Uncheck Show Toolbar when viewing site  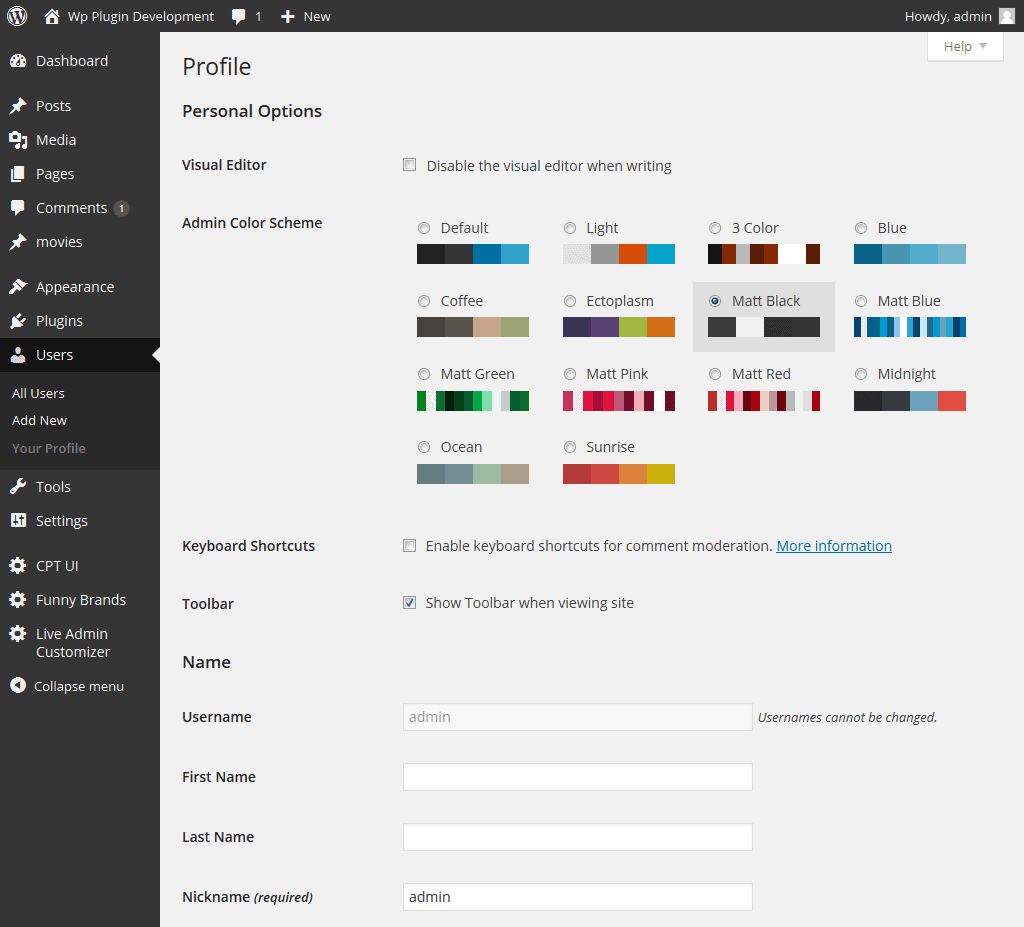(409, 602)
